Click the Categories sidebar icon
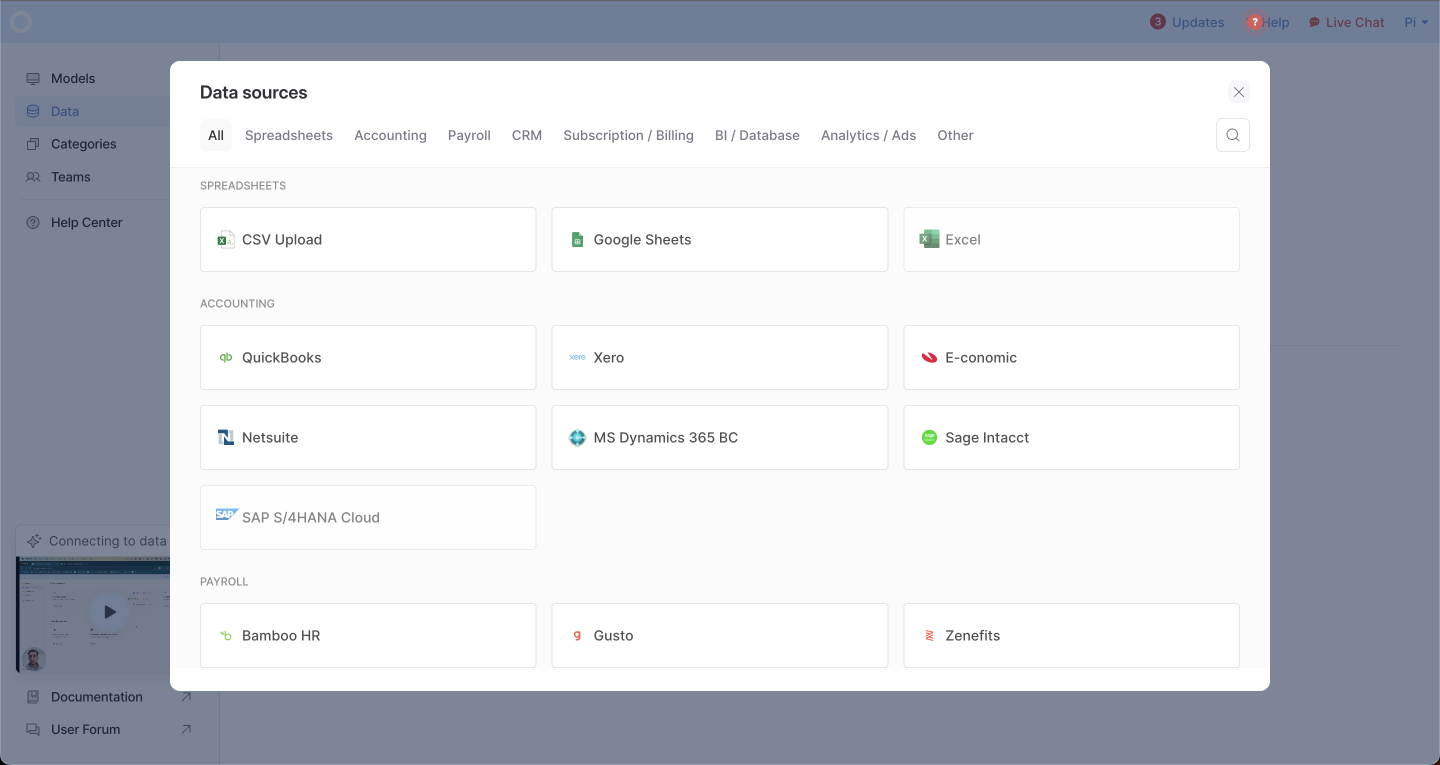This screenshot has height=765, width=1440. [33, 144]
